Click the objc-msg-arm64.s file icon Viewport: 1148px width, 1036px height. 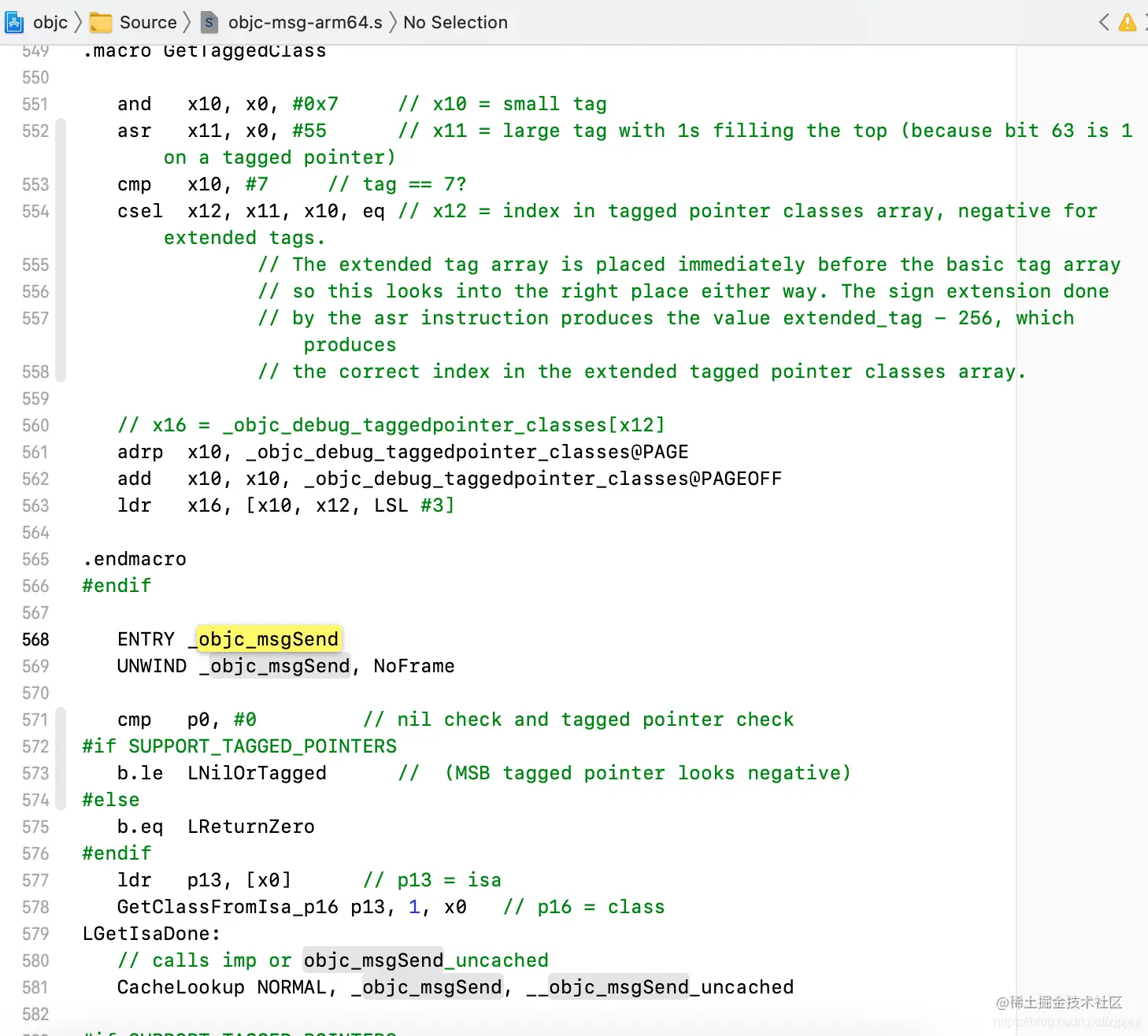click(209, 22)
